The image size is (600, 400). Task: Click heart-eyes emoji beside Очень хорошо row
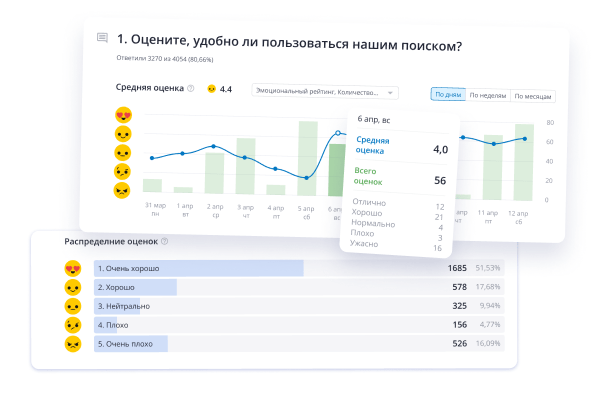point(72,268)
